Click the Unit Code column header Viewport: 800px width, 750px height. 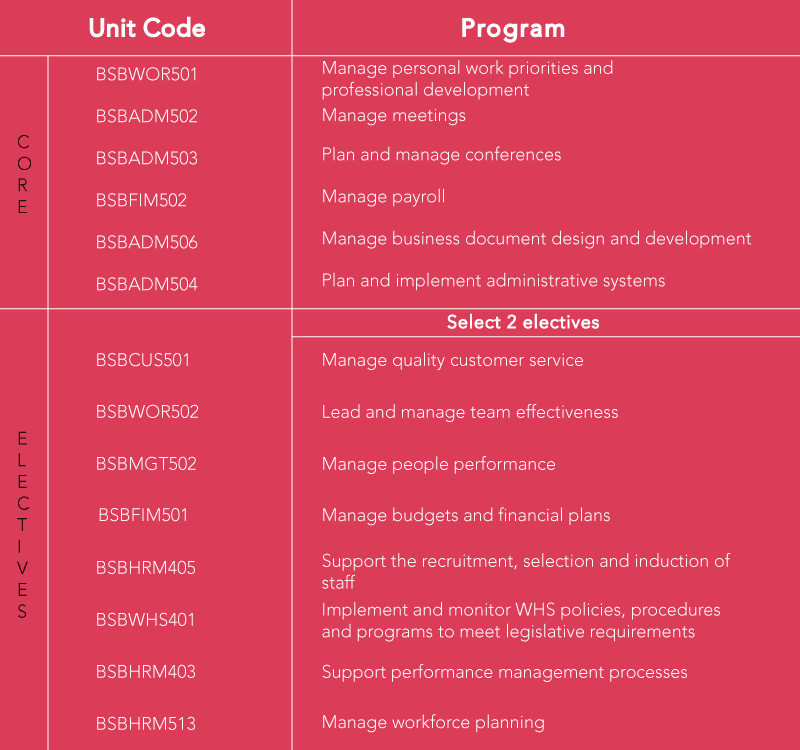tap(147, 28)
